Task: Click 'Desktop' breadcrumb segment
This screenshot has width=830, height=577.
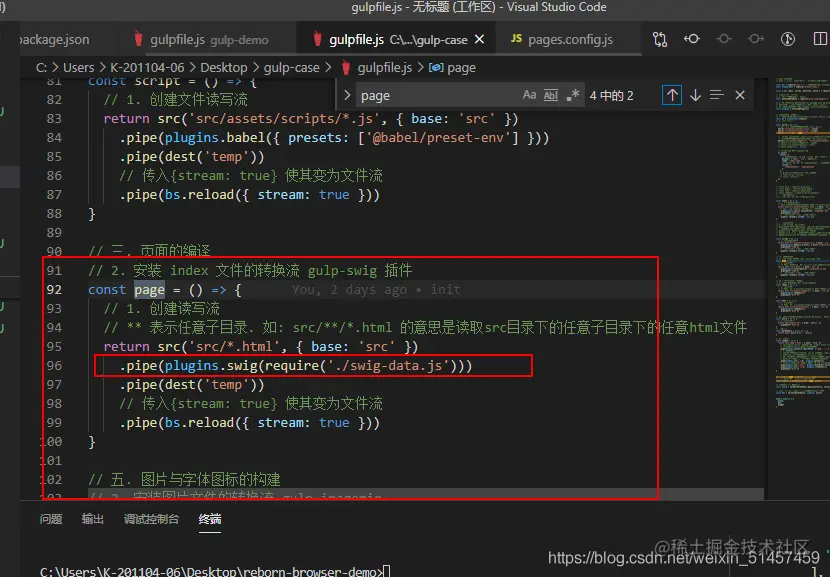Action: click(x=223, y=68)
